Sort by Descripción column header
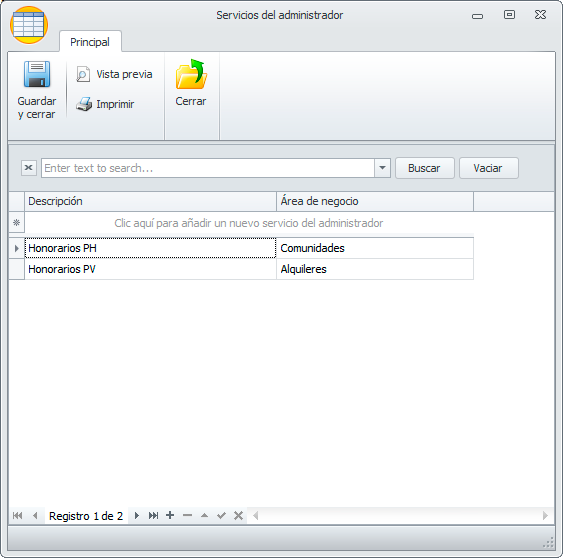The image size is (563, 558). [x=150, y=201]
